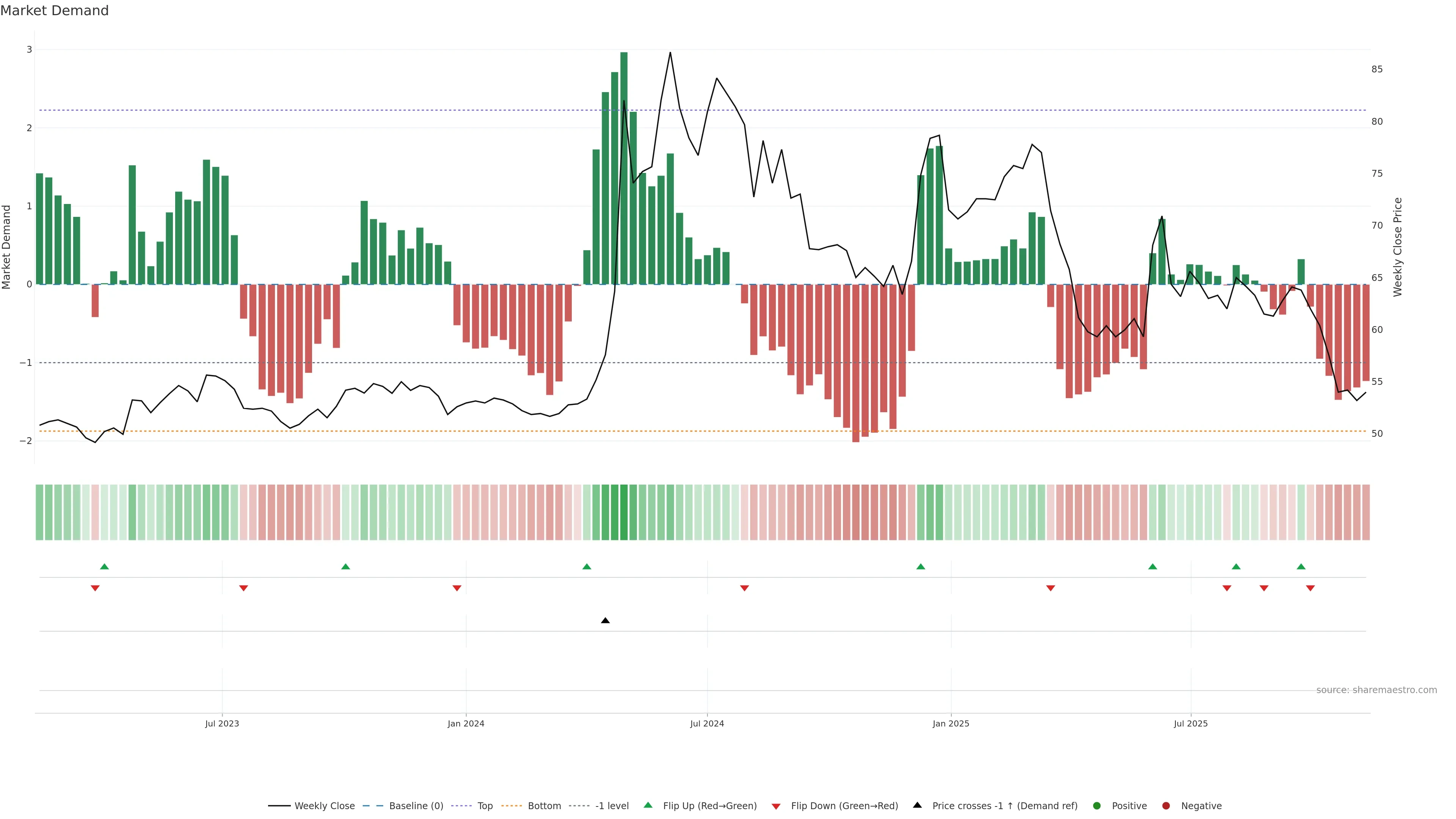Click the black price-crosses triangle marker

click(606, 621)
